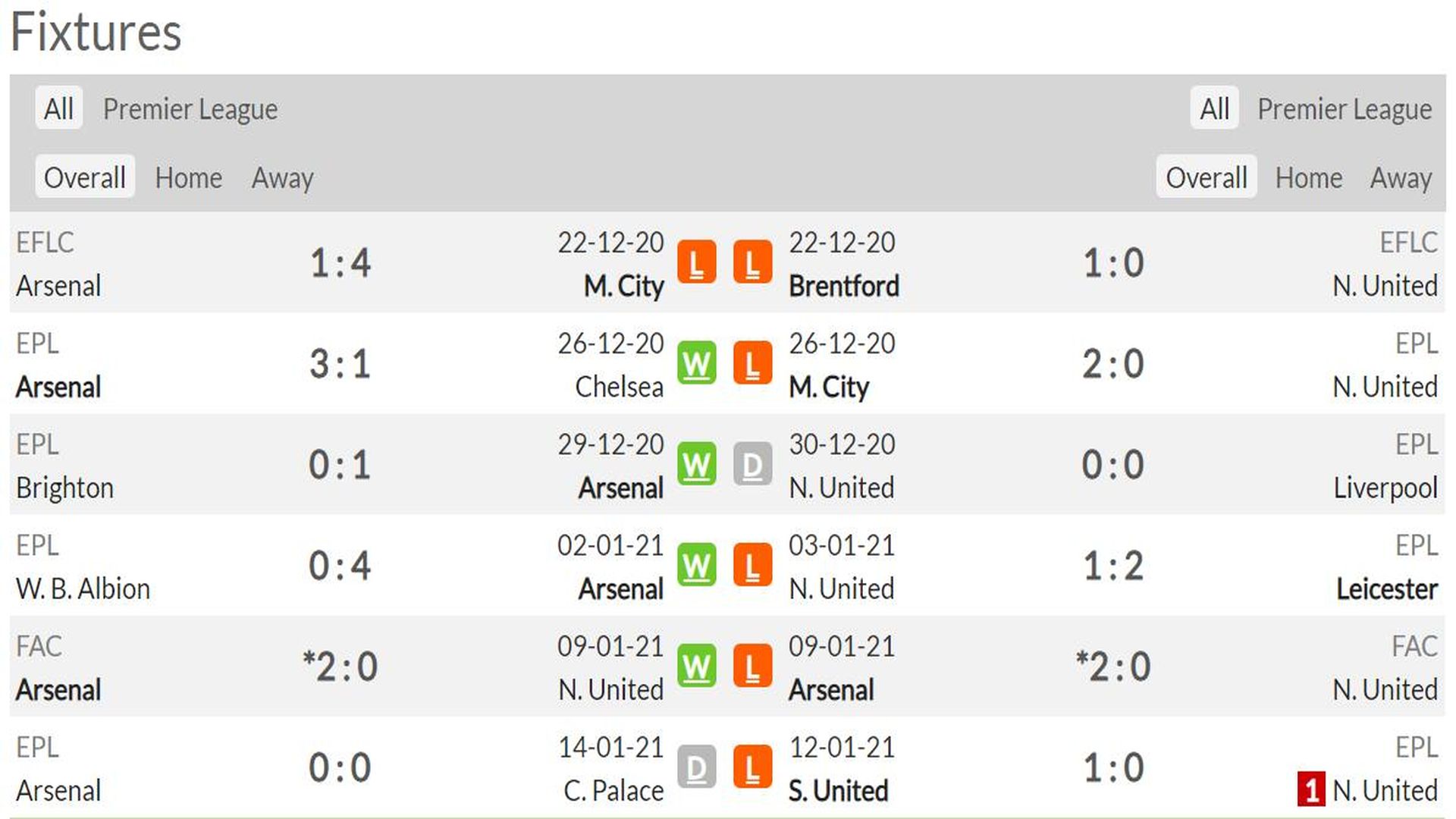
Task: Click the green W badge on 09-01-21 FAC row
Action: tap(696, 666)
